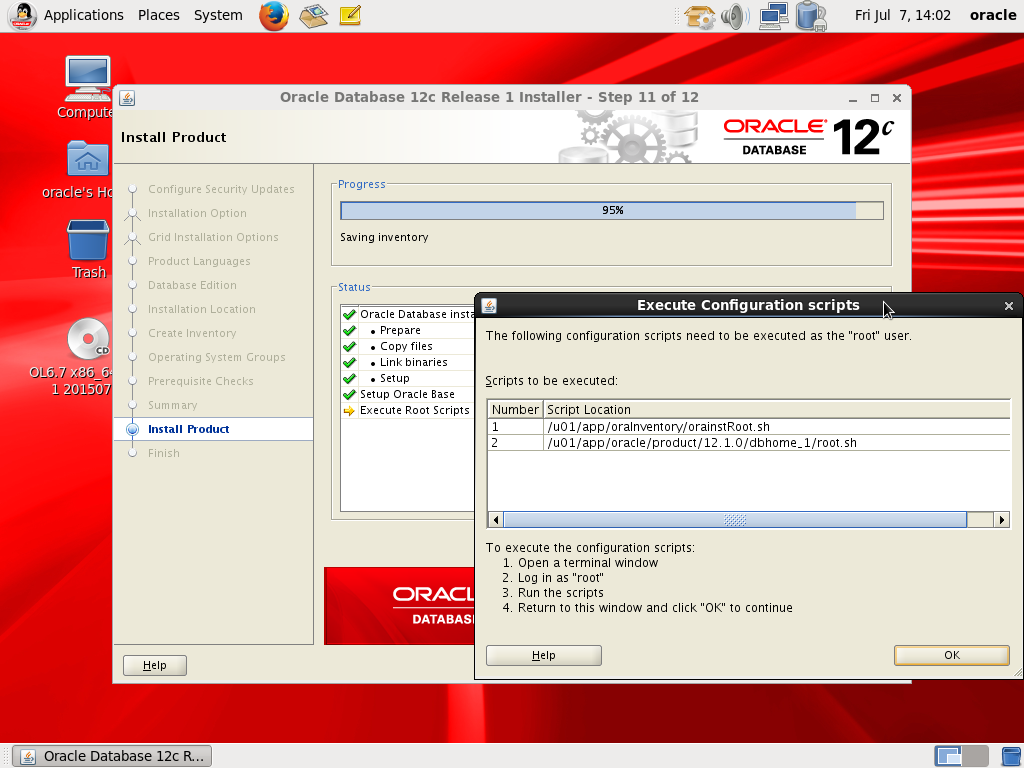1024x768 pixels.
Task: Maximize the Oracle installer window
Action: point(874,98)
